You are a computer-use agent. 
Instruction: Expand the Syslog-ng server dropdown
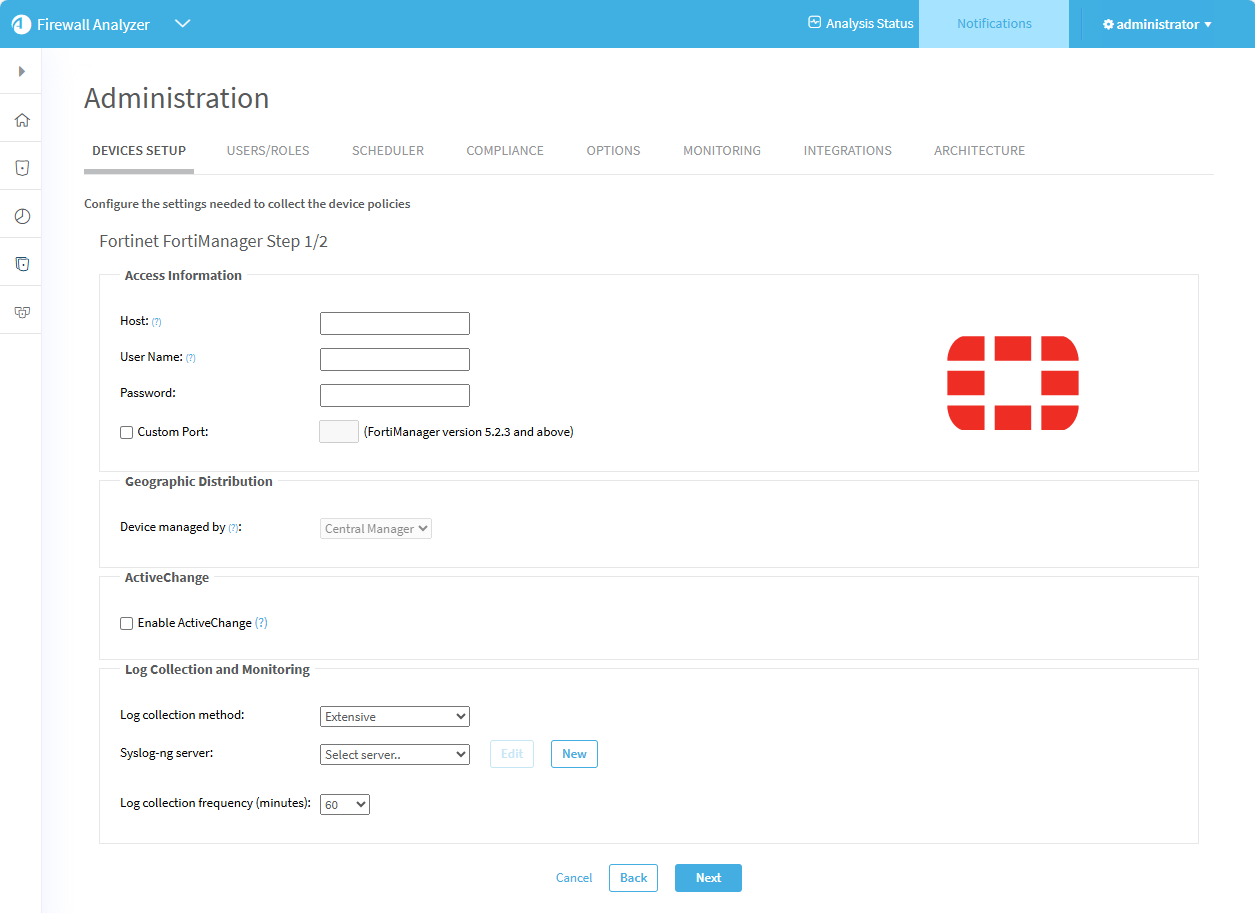click(x=394, y=755)
